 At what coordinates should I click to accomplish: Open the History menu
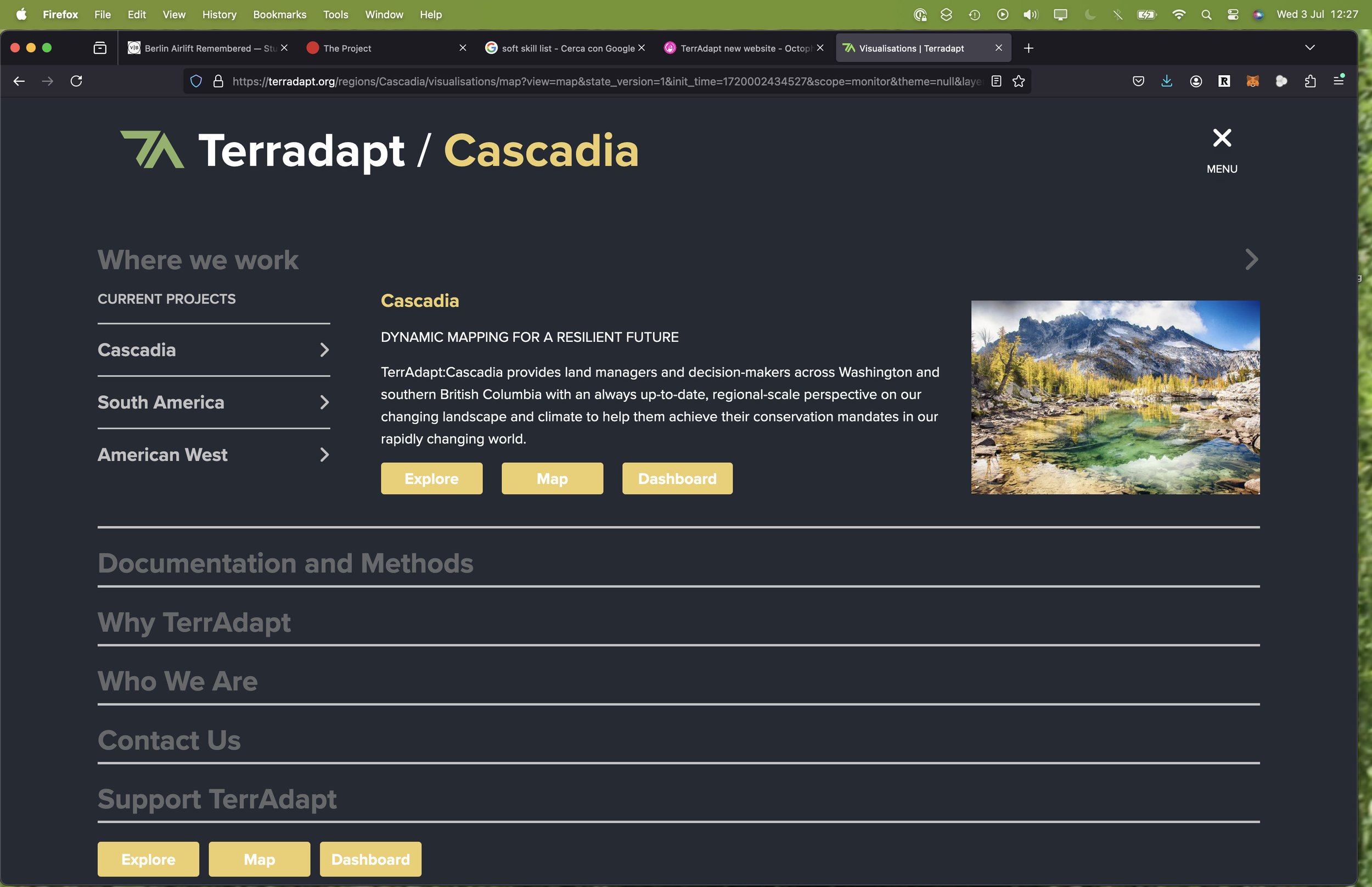pyautogui.click(x=219, y=14)
